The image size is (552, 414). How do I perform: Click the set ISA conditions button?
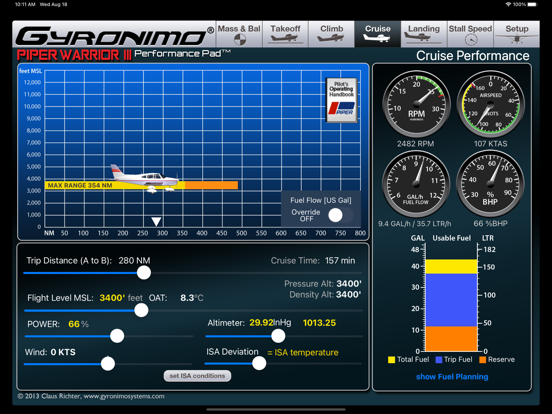coord(197,376)
